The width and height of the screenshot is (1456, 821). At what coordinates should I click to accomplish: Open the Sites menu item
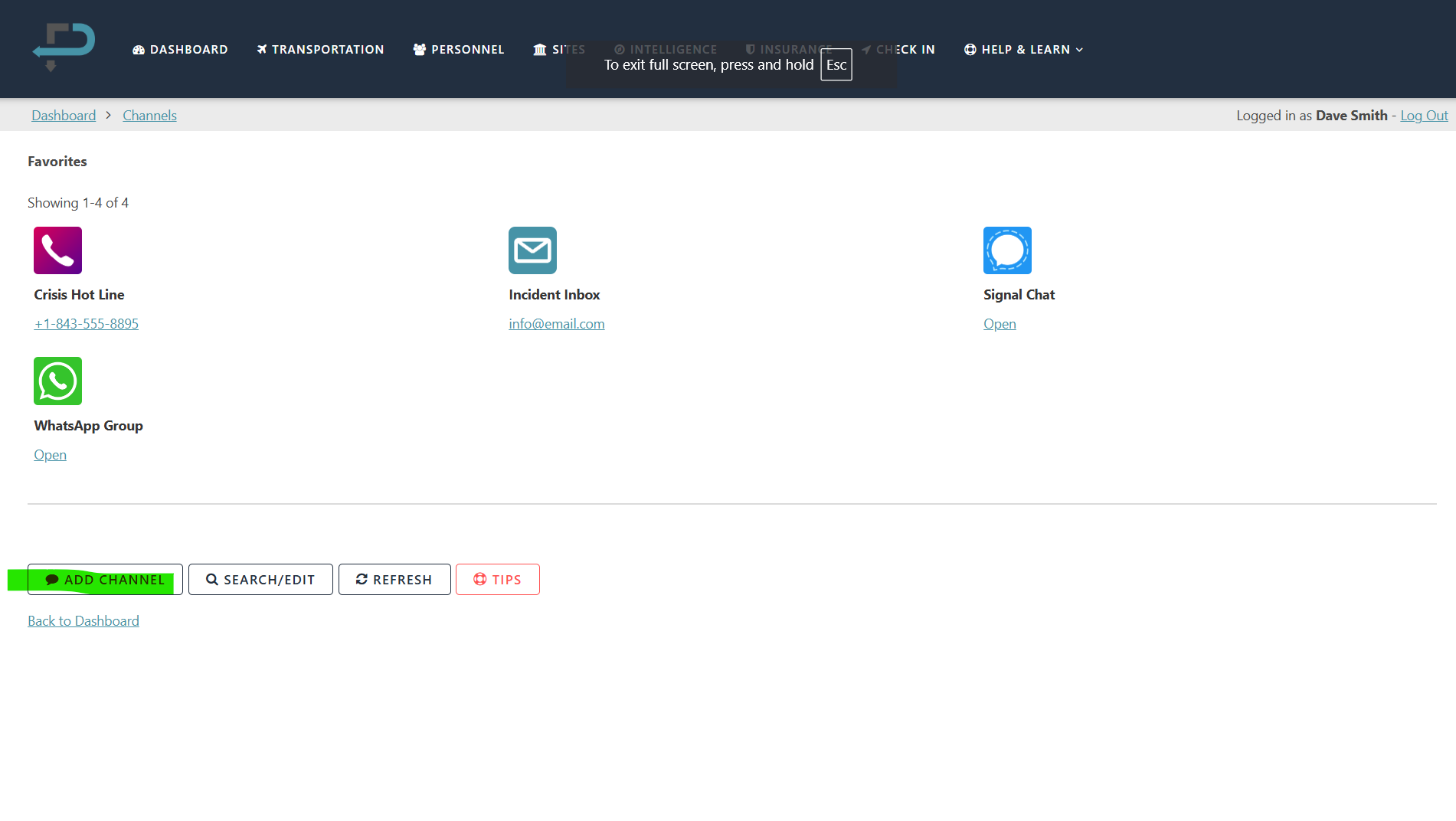(x=559, y=50)
